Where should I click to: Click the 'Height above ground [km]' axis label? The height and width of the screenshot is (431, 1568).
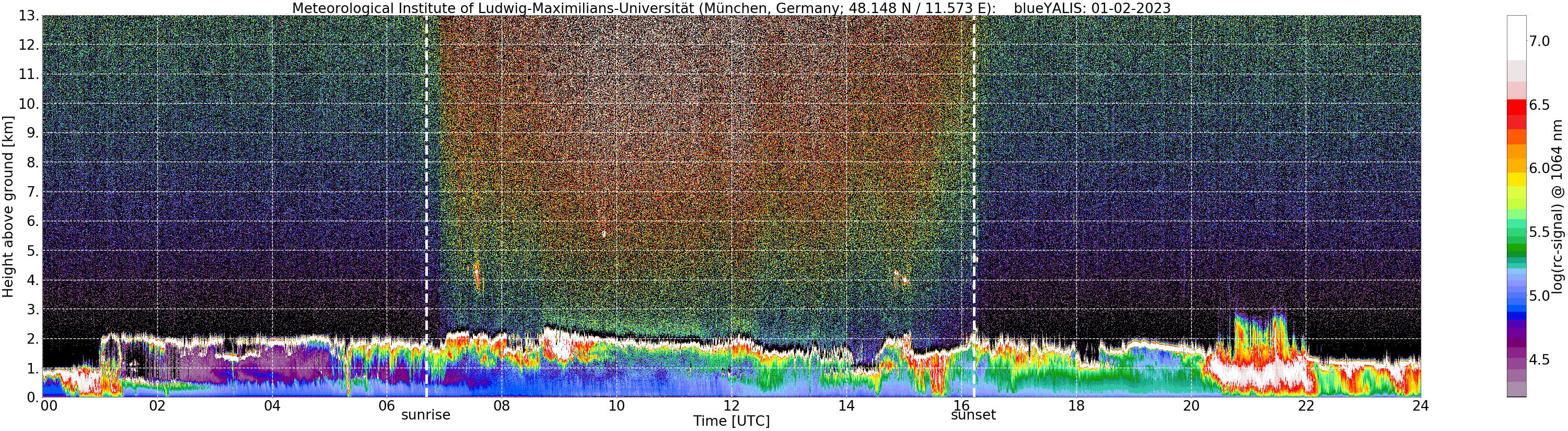[8, 206]
